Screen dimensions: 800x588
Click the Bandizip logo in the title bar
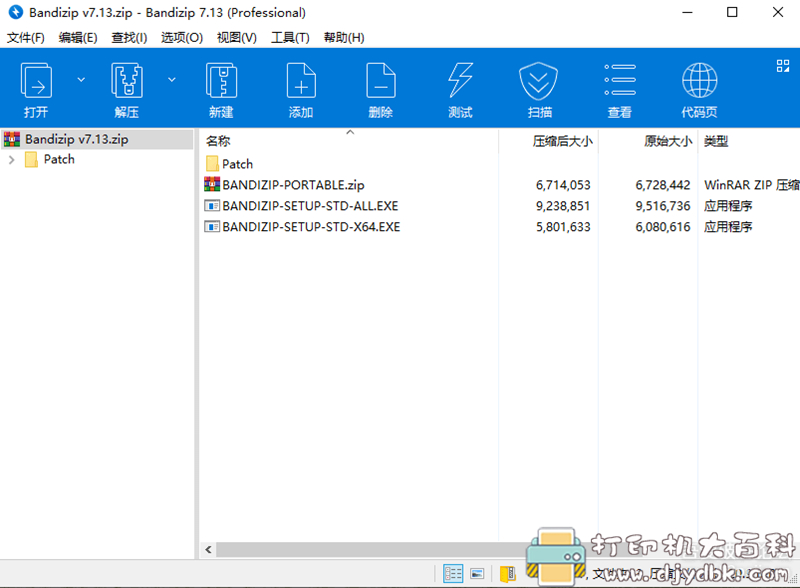[16, 12]
